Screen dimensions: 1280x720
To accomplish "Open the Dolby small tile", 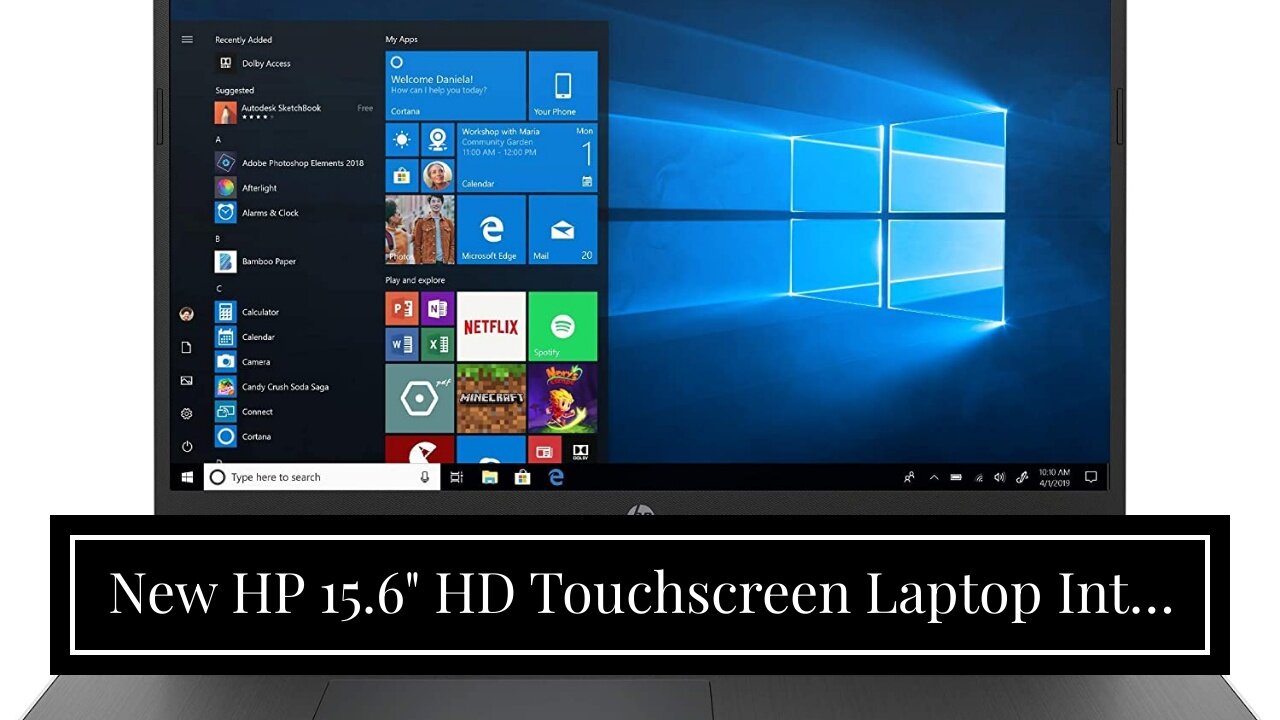I will [580, 449].
